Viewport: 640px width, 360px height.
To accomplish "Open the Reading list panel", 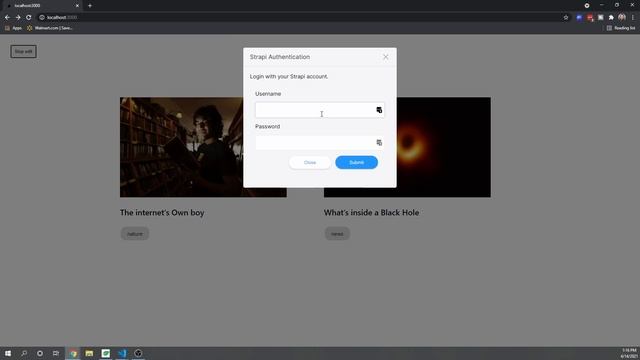I will (x=621, y=28).
